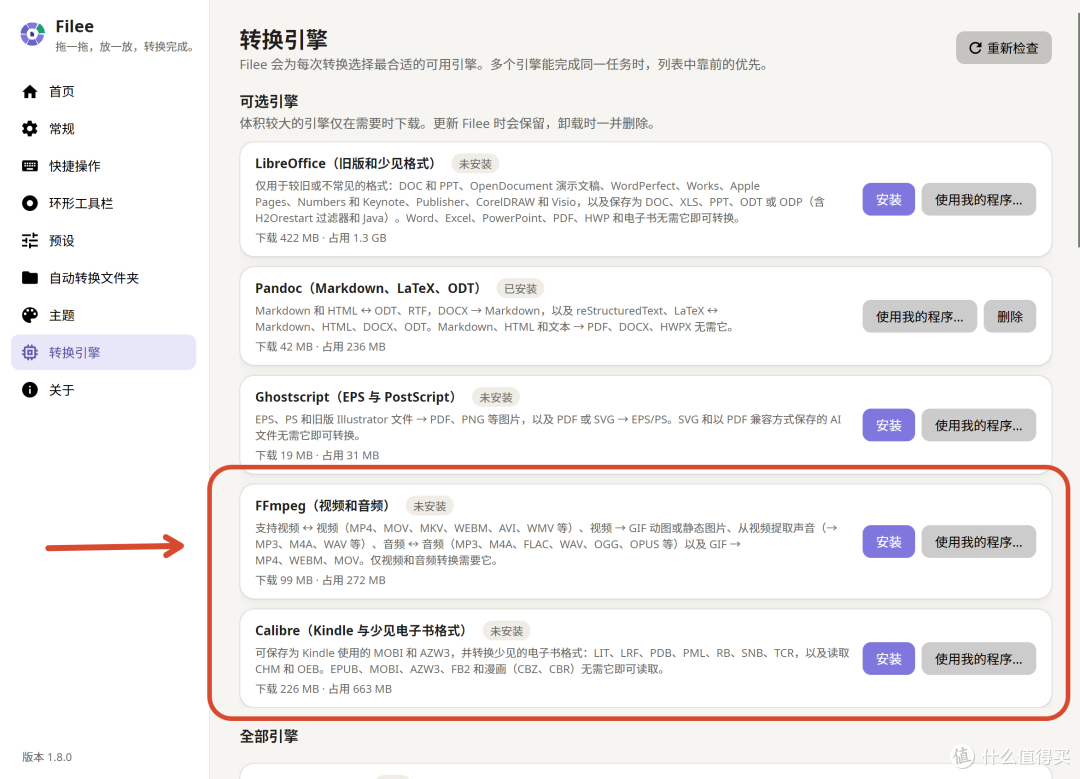Screen dimensions: 1080x779
Task: Open the 关于 page
Action: point(103,390)
